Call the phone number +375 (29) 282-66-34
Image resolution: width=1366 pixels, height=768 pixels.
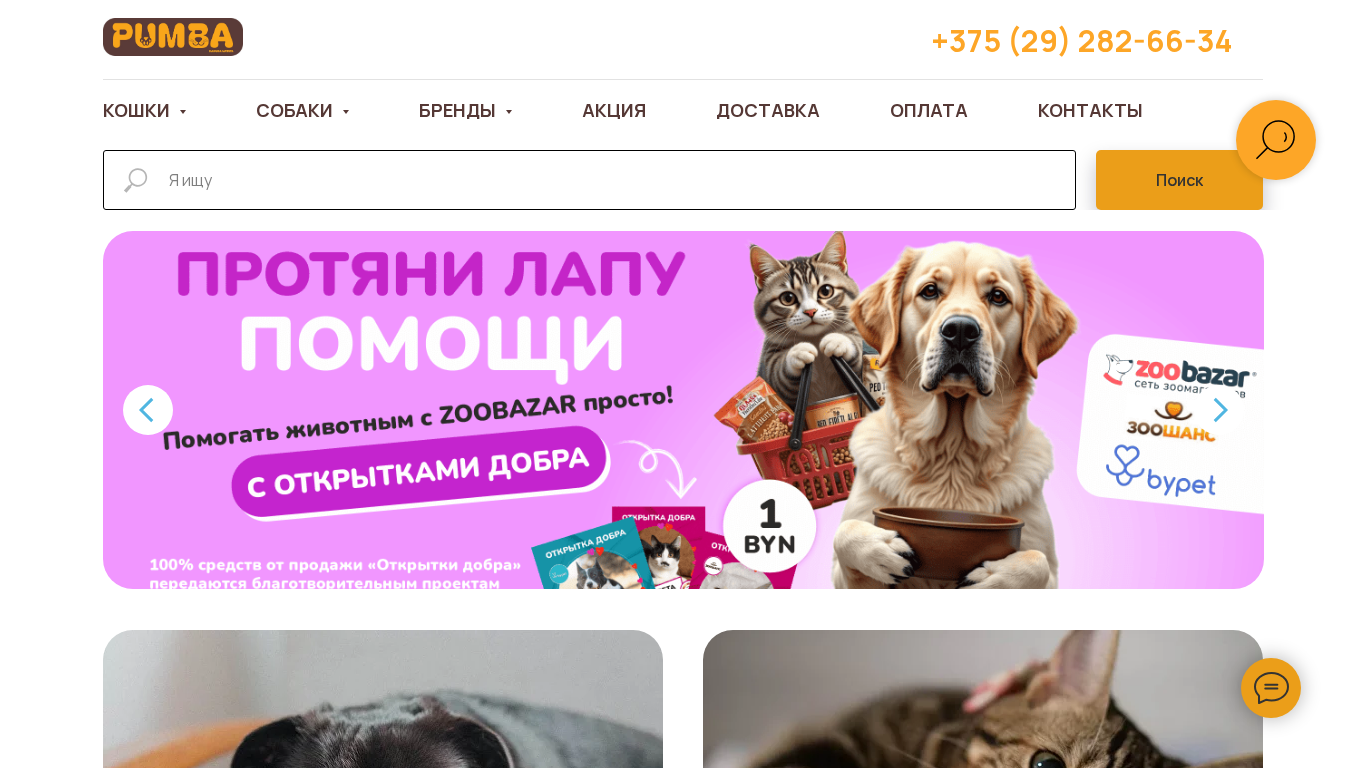pos(1081,41)
